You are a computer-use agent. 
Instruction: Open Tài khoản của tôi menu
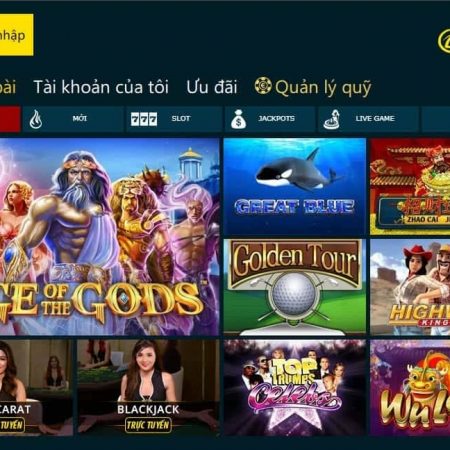(x=101, y=87)
